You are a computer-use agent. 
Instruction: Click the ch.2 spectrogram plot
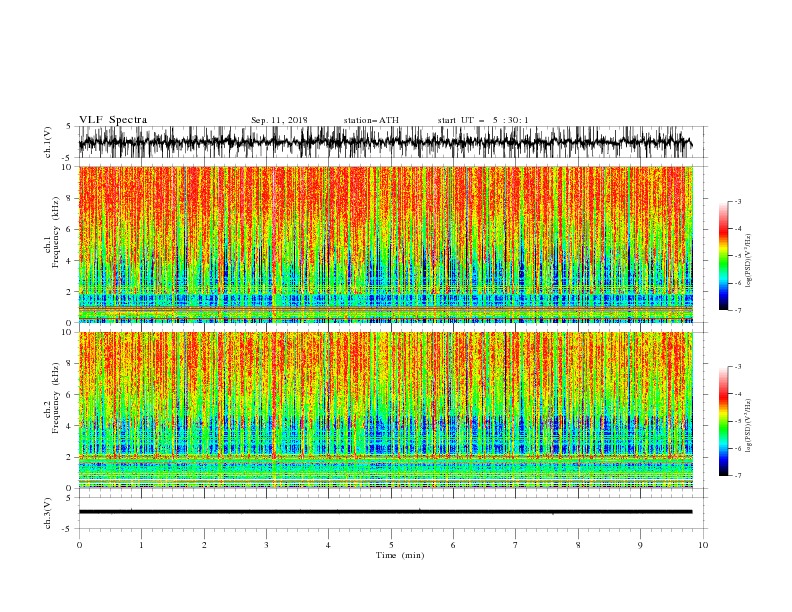pos(385,410)
